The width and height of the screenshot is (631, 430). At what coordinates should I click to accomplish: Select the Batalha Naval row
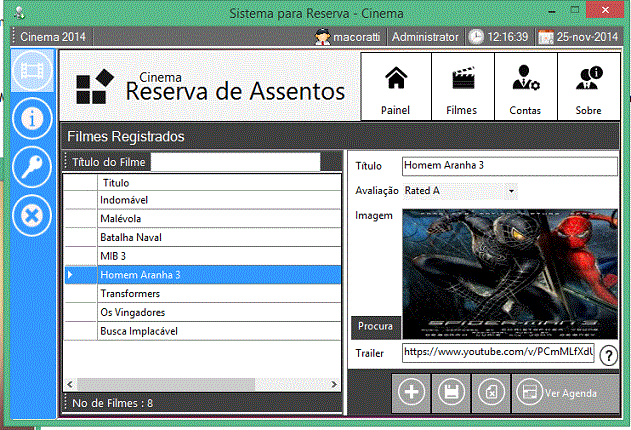point(202,237)
